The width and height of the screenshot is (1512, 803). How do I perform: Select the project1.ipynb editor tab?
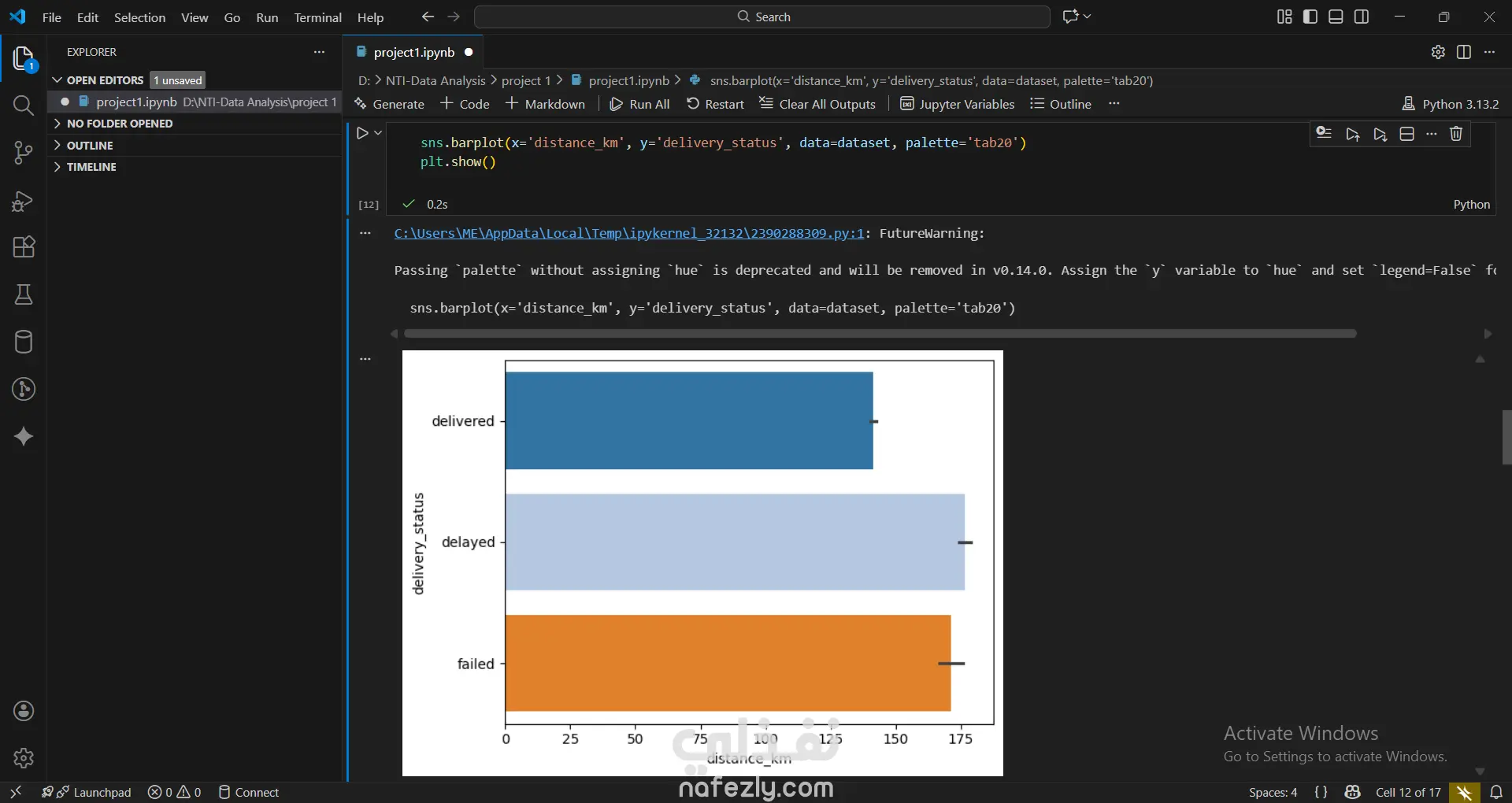(x=413, y=52)
